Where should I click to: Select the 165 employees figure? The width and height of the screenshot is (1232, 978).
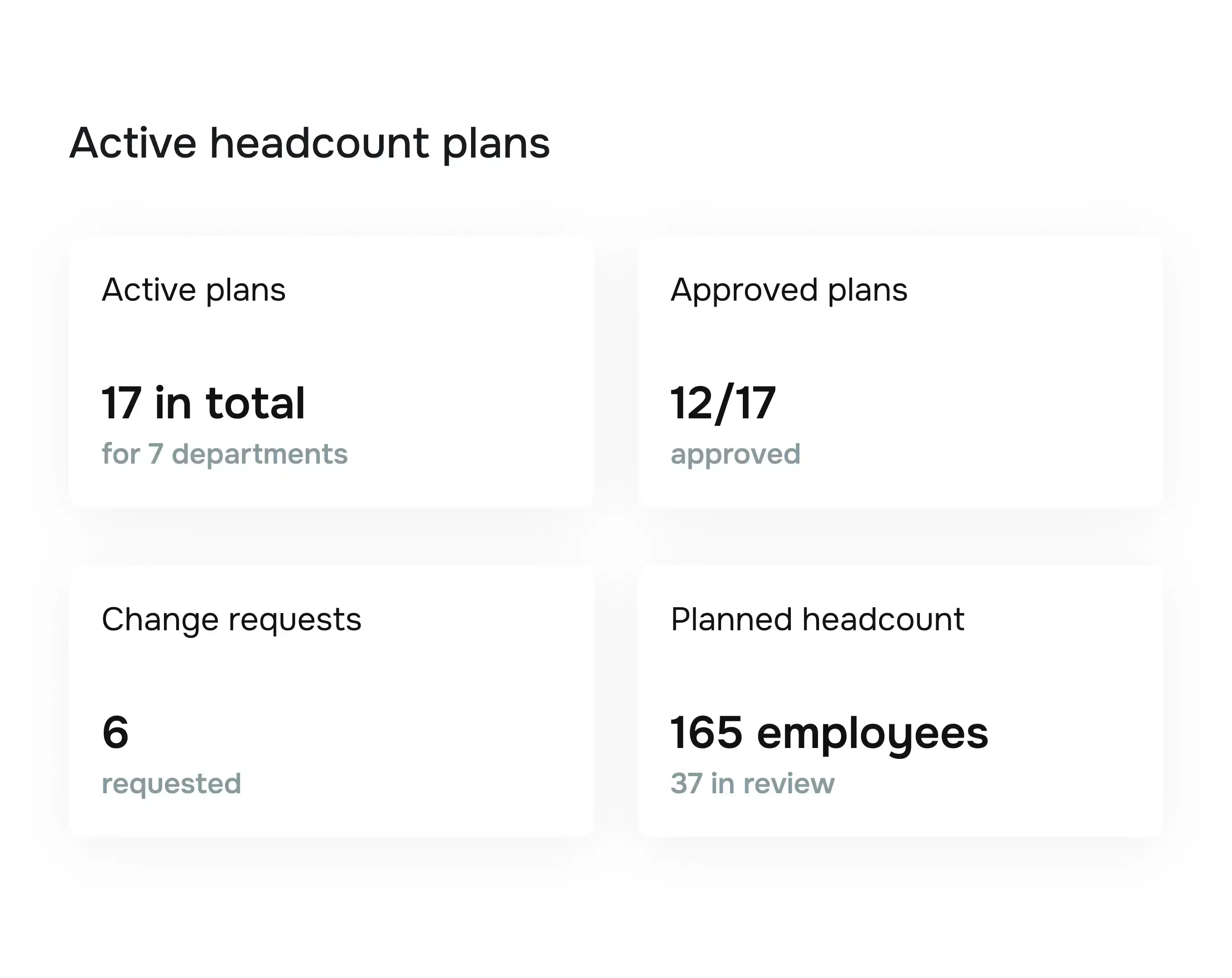(x=828, y=733)
